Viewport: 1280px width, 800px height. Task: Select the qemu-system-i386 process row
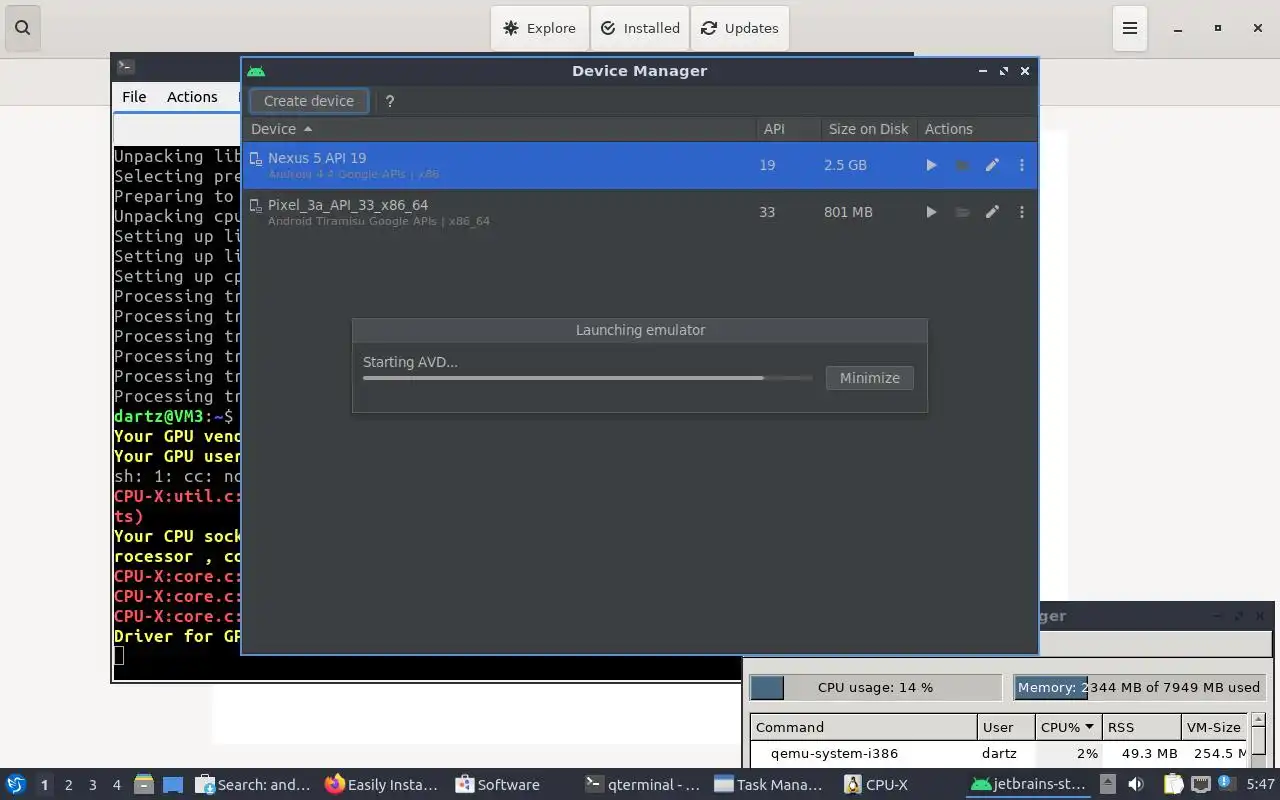998,754
